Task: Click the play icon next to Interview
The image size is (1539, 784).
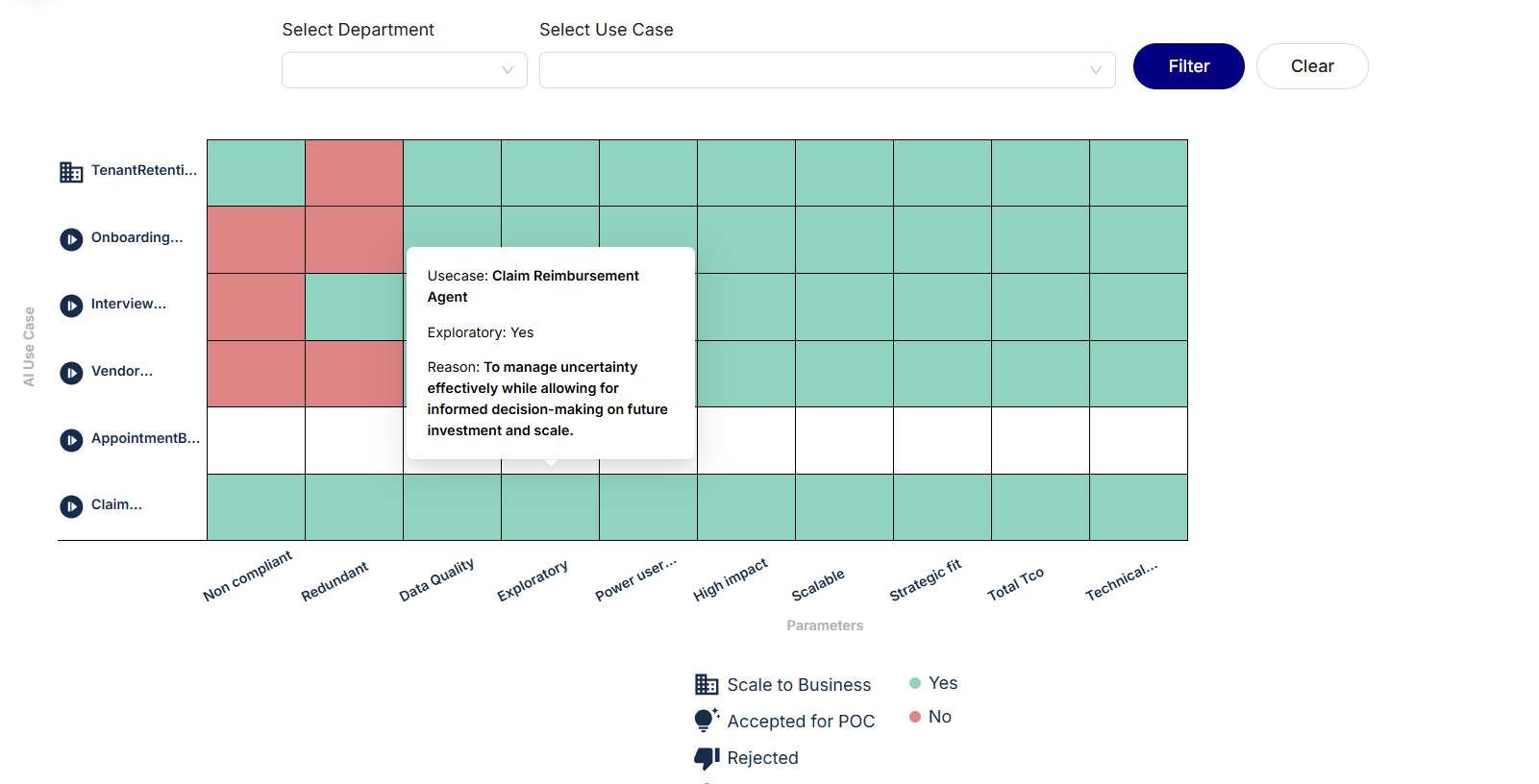Action: pyautogui.click(x=71, y=306)
